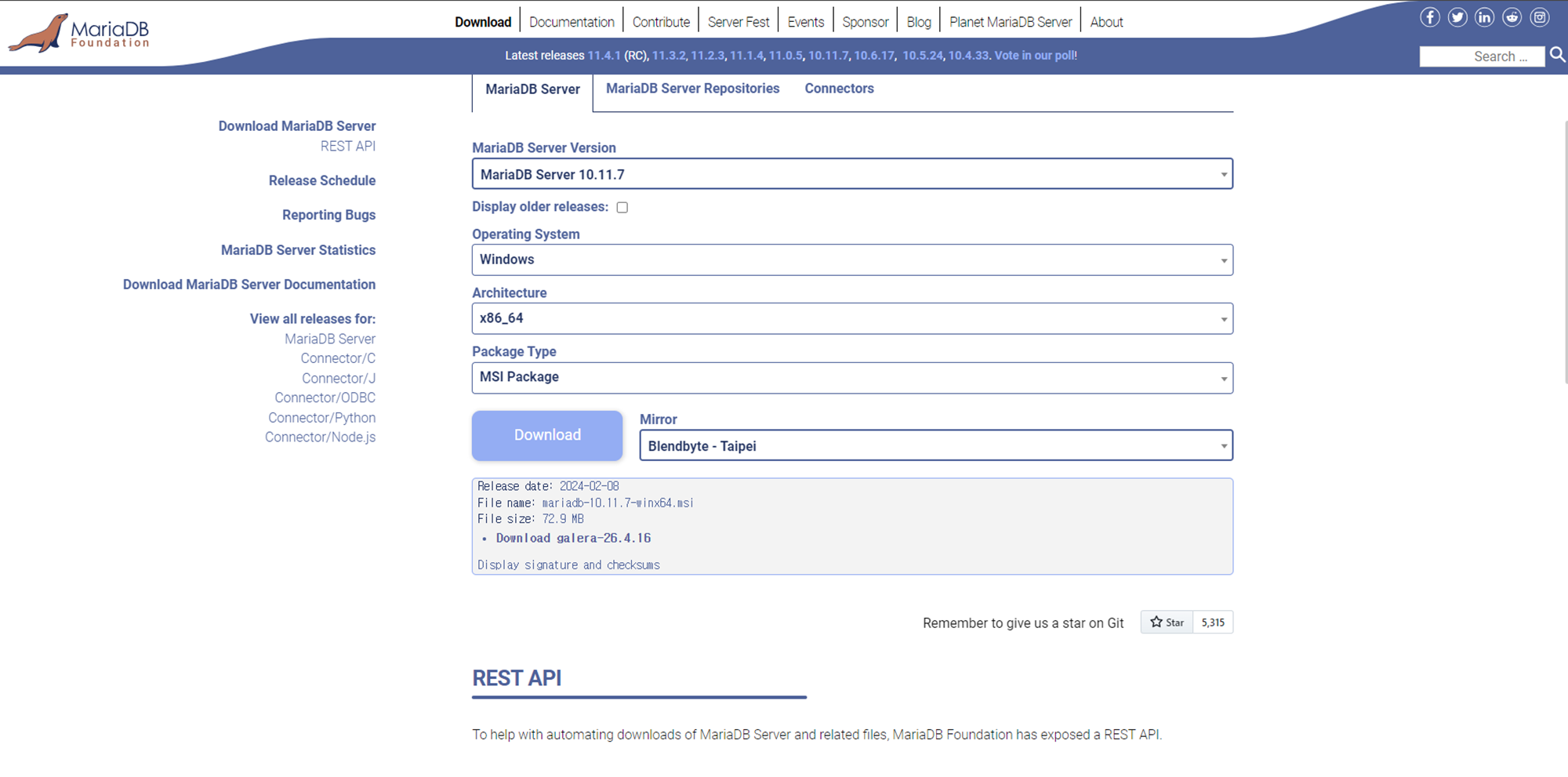Click Display signature and checksums
The width and height of the screenshot is (1568, 777).
pyautogui.click(x=568, y=565)
